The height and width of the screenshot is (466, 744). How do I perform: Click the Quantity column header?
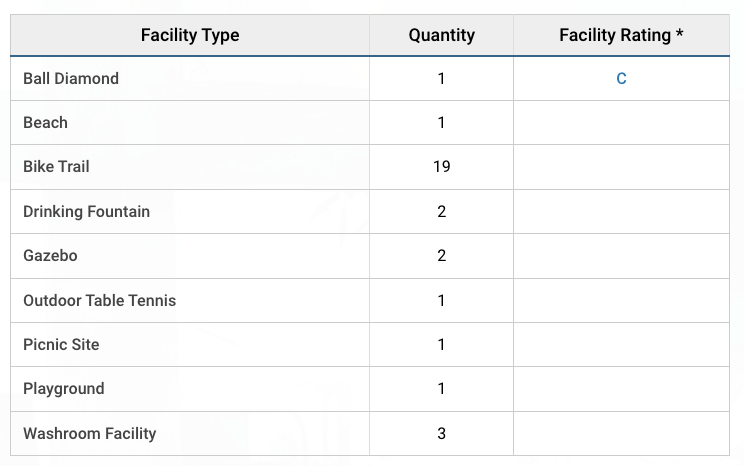[441, 35]
